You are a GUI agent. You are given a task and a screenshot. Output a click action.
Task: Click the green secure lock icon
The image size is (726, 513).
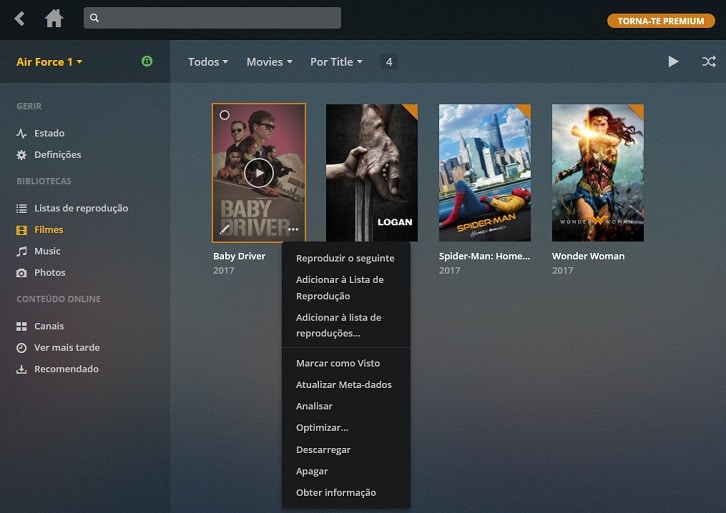pyautogui.click(x=147, y=61)
